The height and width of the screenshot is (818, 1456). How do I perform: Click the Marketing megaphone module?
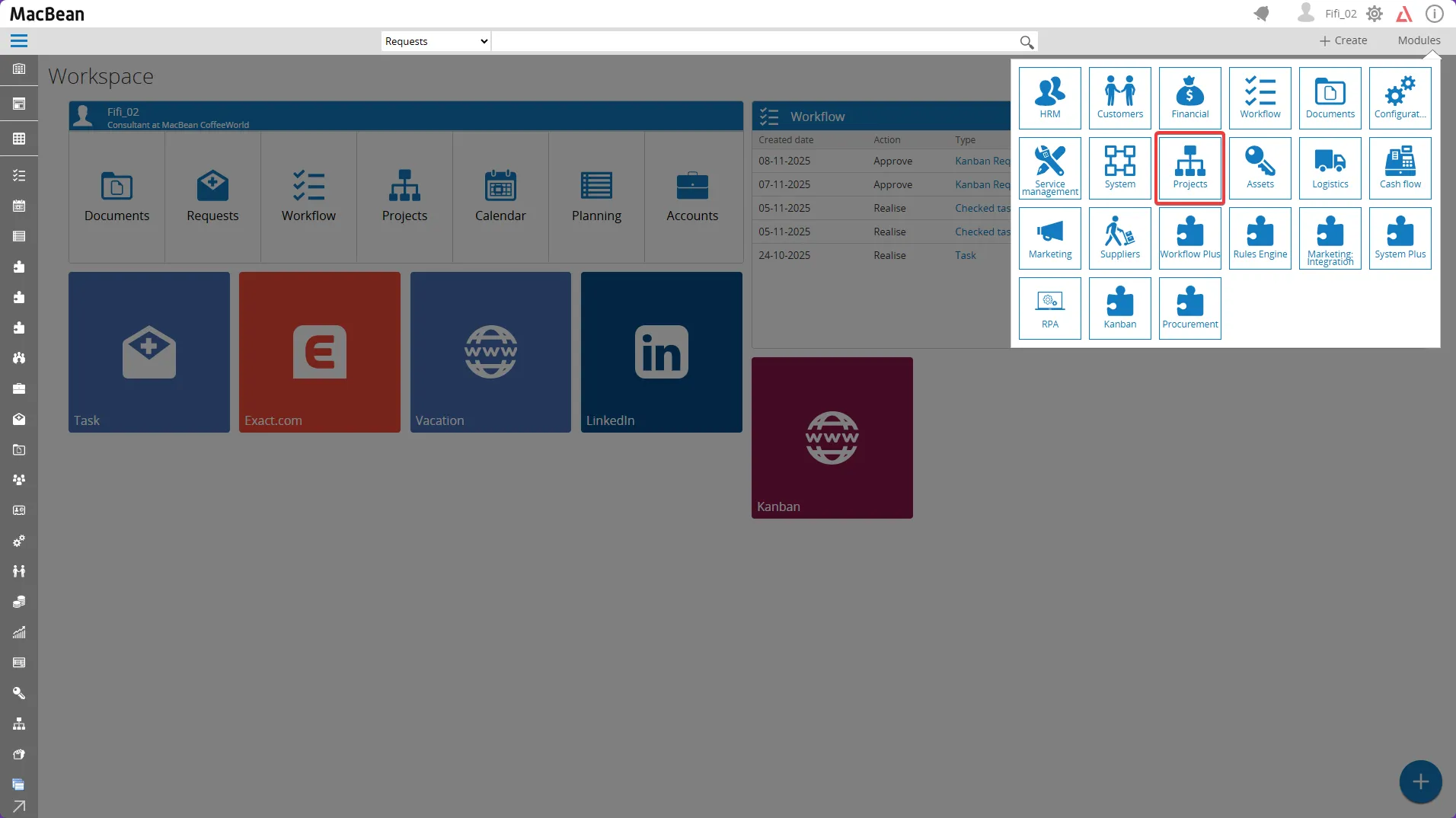(1049, 238)
